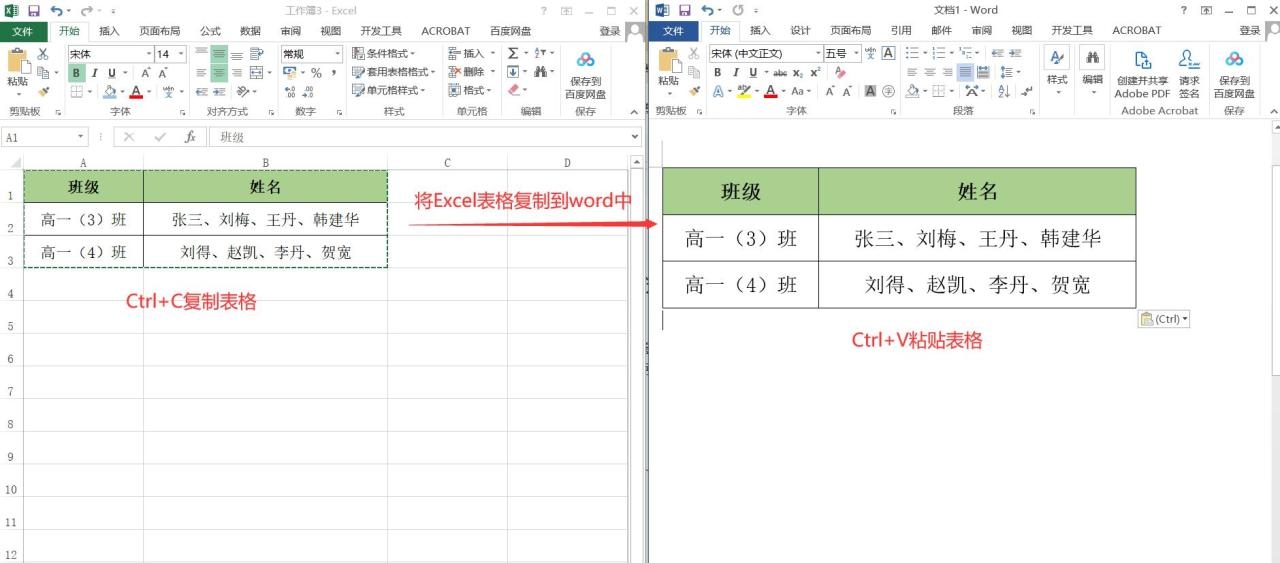Click the (Ctrl) paste options button in Word
1280x563 pixels.
pyautogui.click(x=1164, y=319)
